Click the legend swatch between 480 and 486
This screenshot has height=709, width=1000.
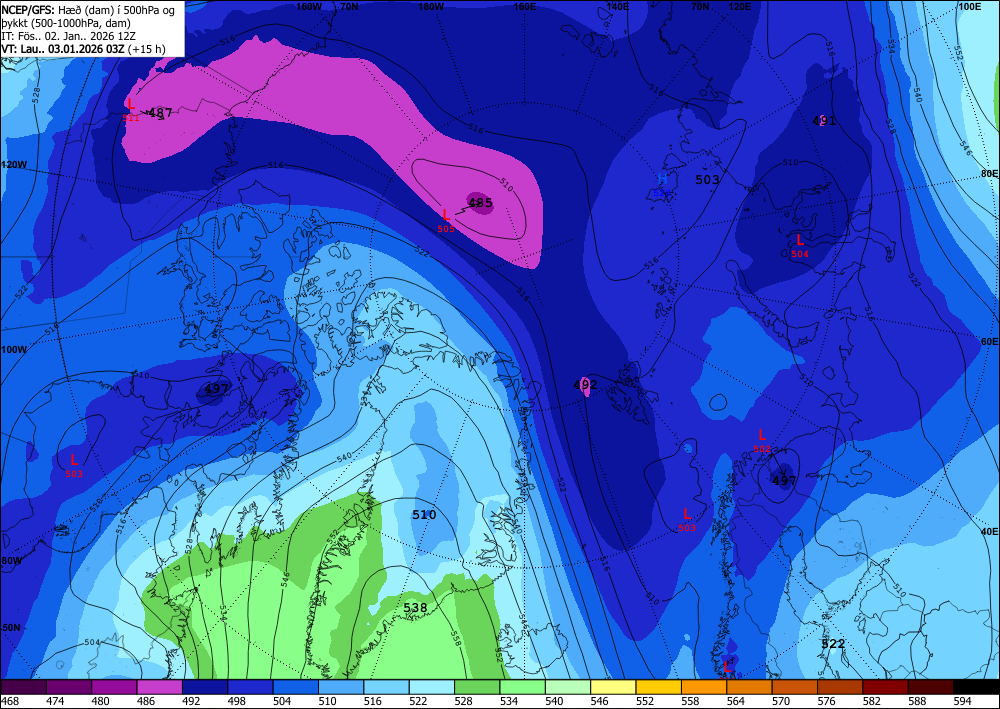click(114, 687)
